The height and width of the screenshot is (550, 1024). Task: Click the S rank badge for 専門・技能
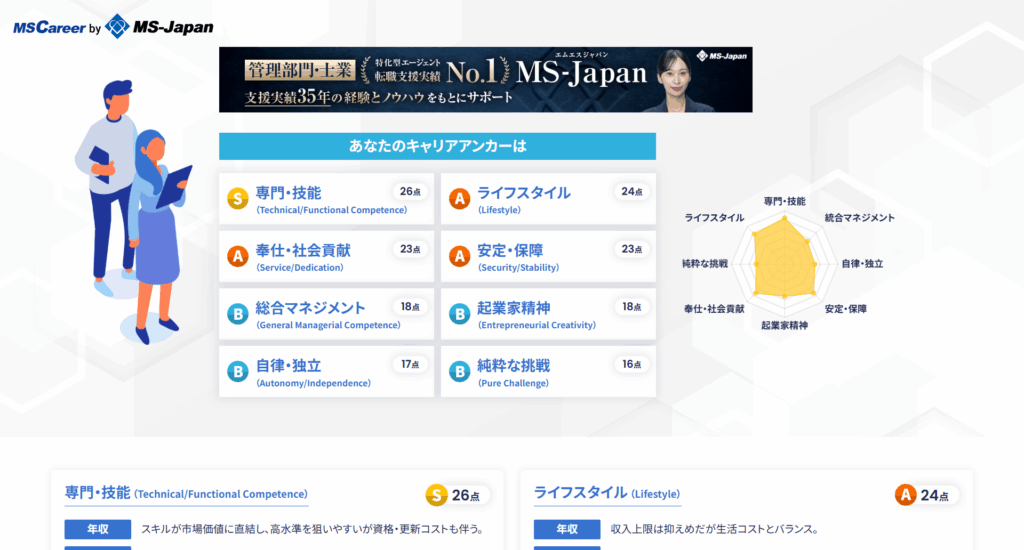pos(238,199)
